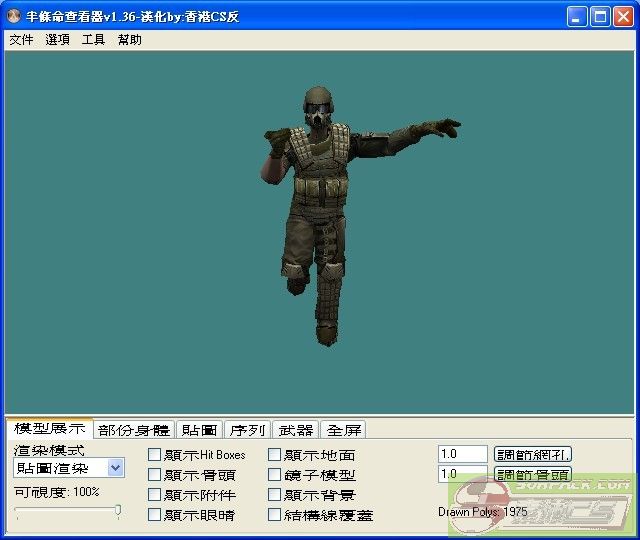Switch to the 貼圖 tab

click(x=200, y=430)
